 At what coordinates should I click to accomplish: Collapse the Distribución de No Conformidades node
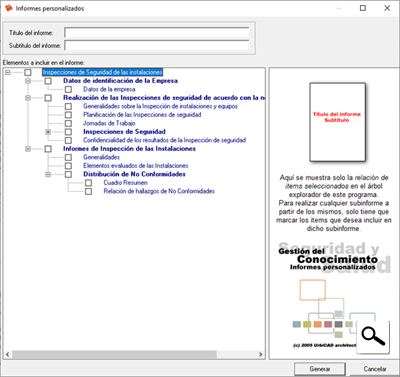(x=48, y=174)
